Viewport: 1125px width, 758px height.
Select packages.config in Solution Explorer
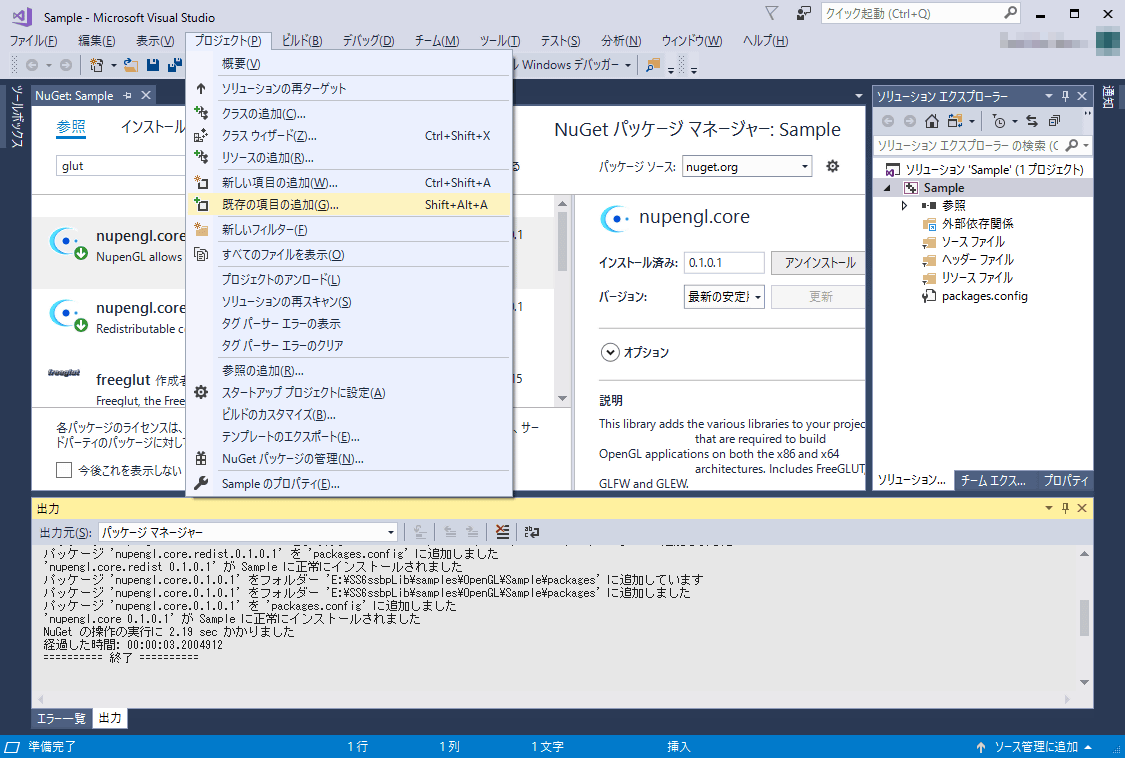tap(984, 296)
